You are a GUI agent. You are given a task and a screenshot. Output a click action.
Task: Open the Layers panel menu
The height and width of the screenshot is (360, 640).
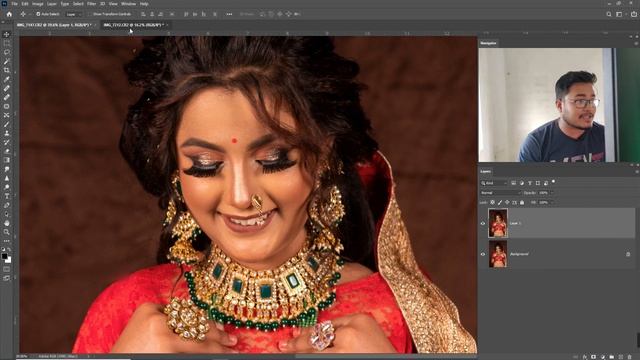(x=636, y=171)
